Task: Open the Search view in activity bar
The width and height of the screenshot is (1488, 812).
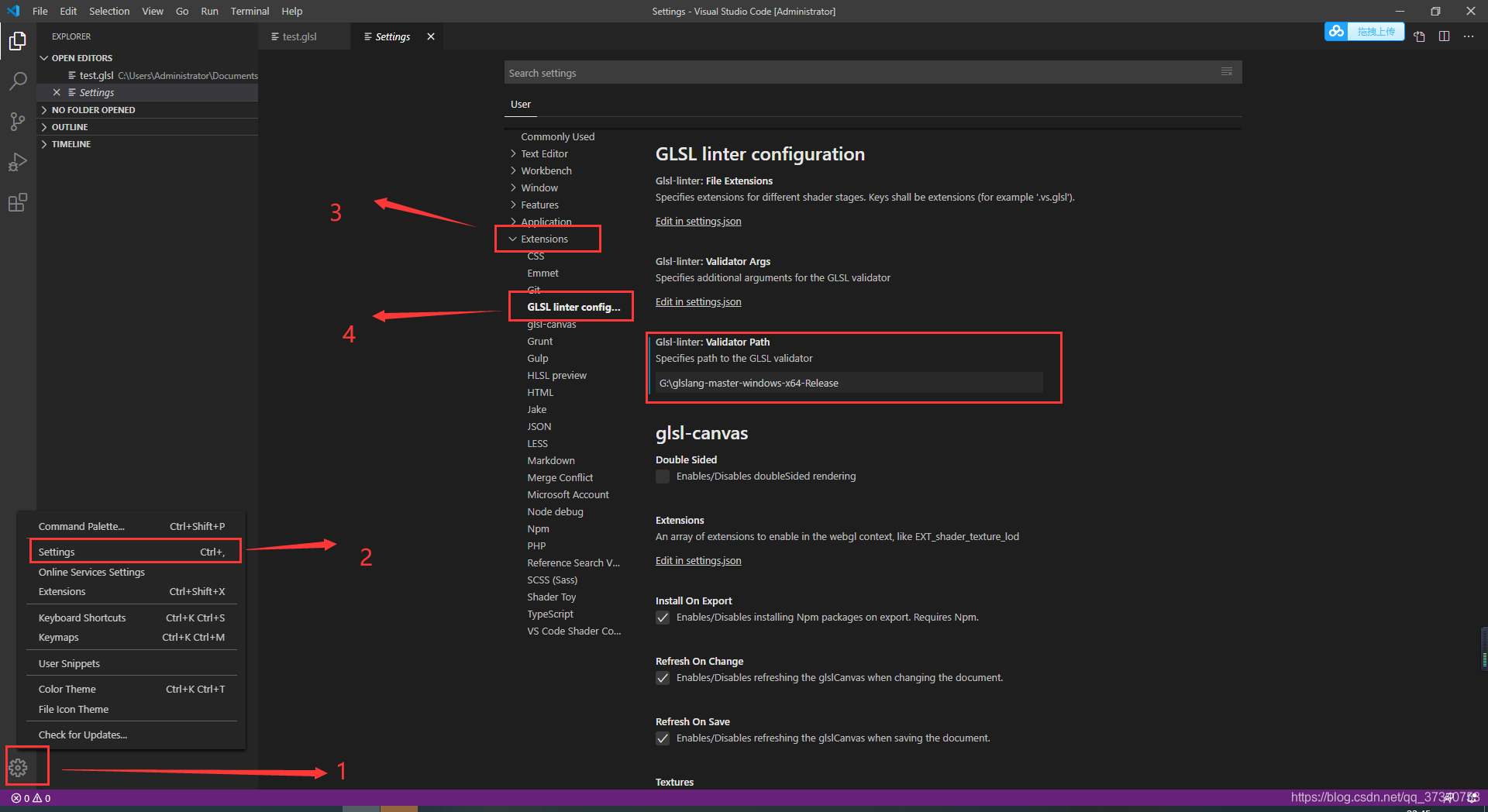Action: [18, 81]
